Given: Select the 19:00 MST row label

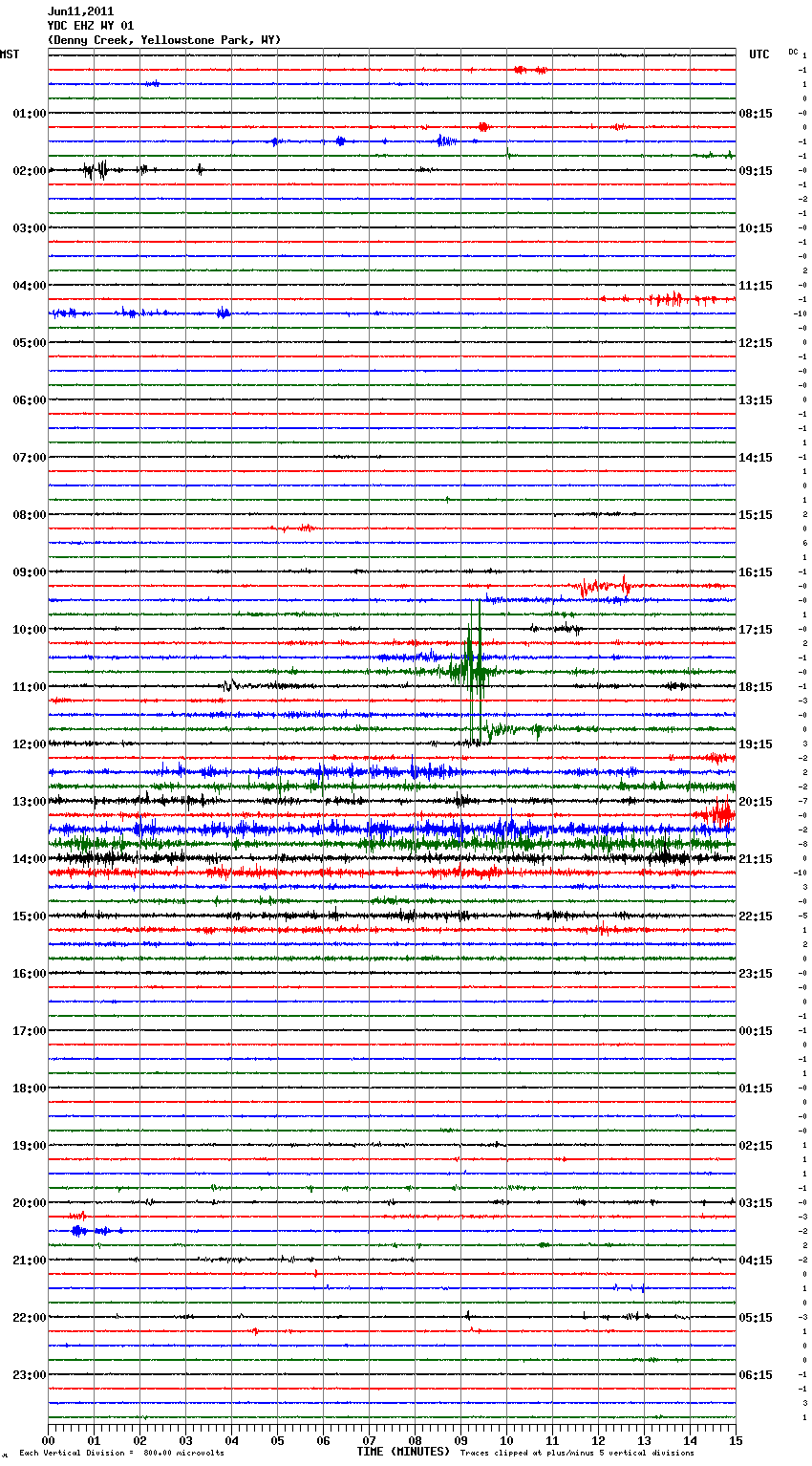Looking at the screenshot, I should (x=30, y=1145).
